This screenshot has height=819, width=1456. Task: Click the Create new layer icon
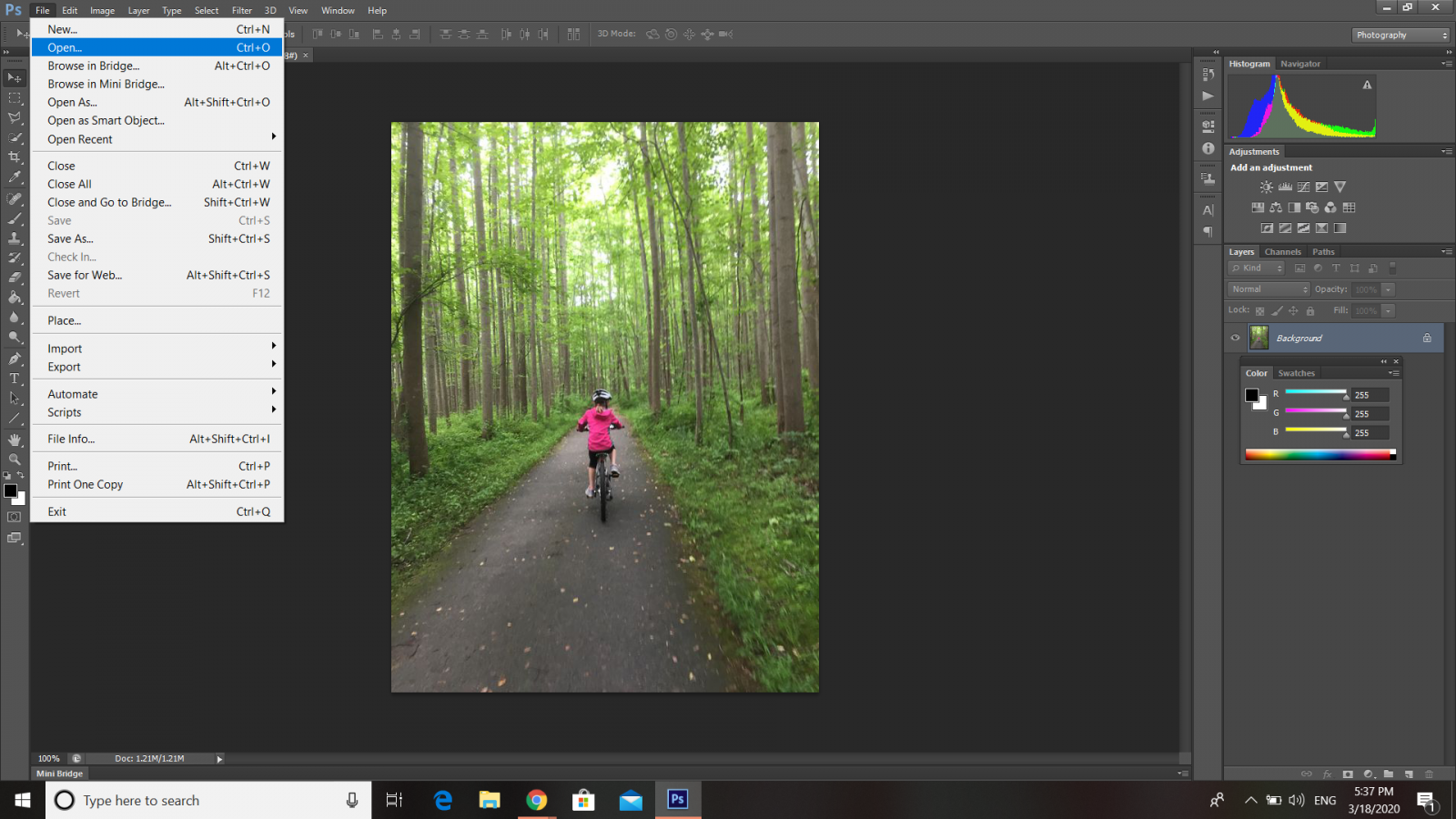(1409, 774)
